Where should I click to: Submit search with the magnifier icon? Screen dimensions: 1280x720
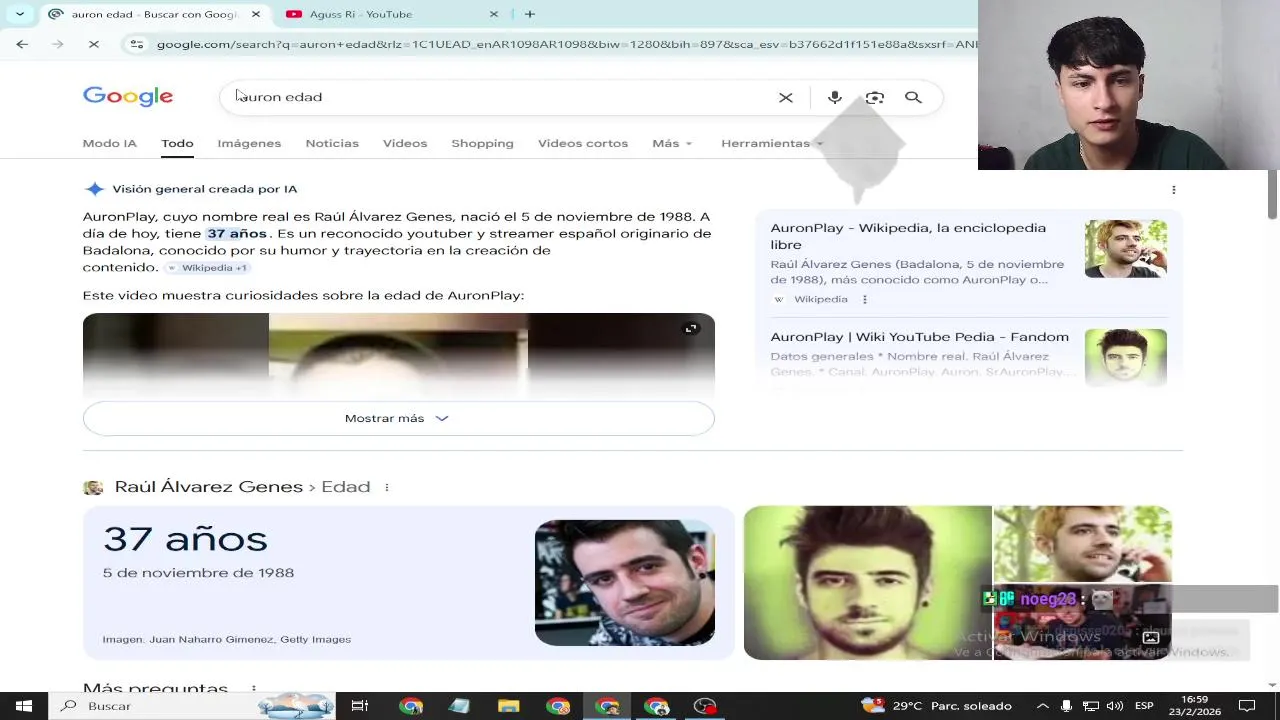click(x=913, y=97)
